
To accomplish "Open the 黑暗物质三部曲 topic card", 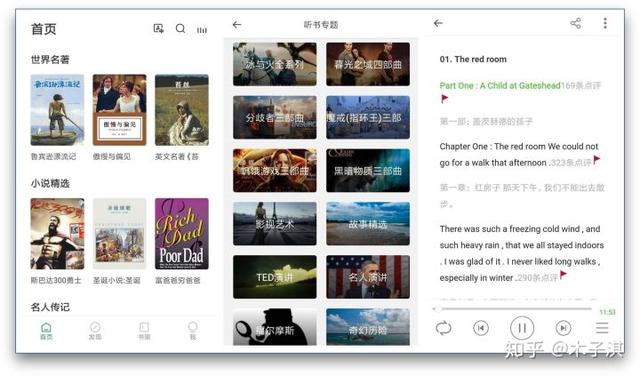I will point(368,171).
